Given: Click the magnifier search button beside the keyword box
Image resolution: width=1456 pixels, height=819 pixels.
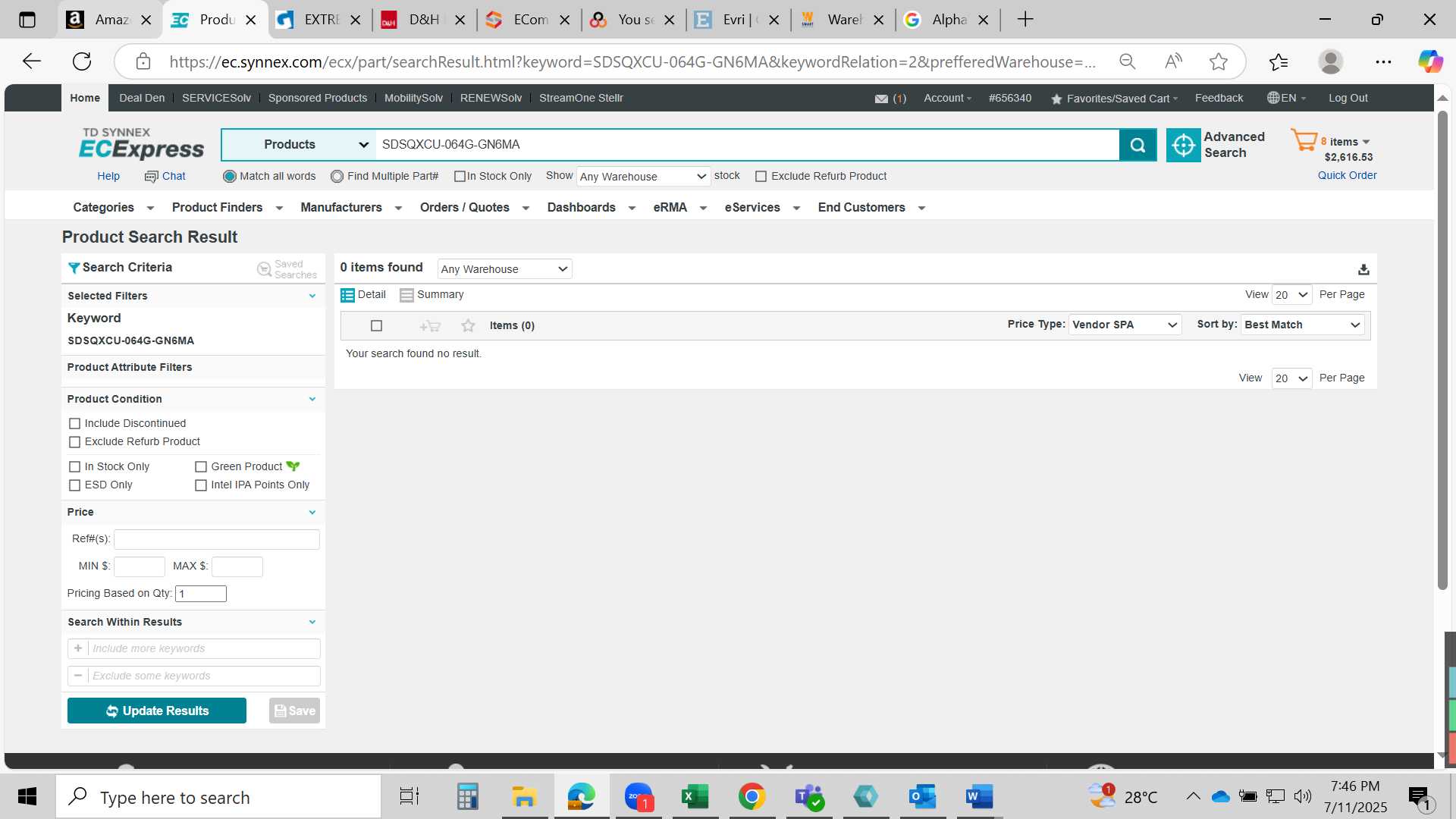Looking at the screenshot, I should coord(1137,145).
